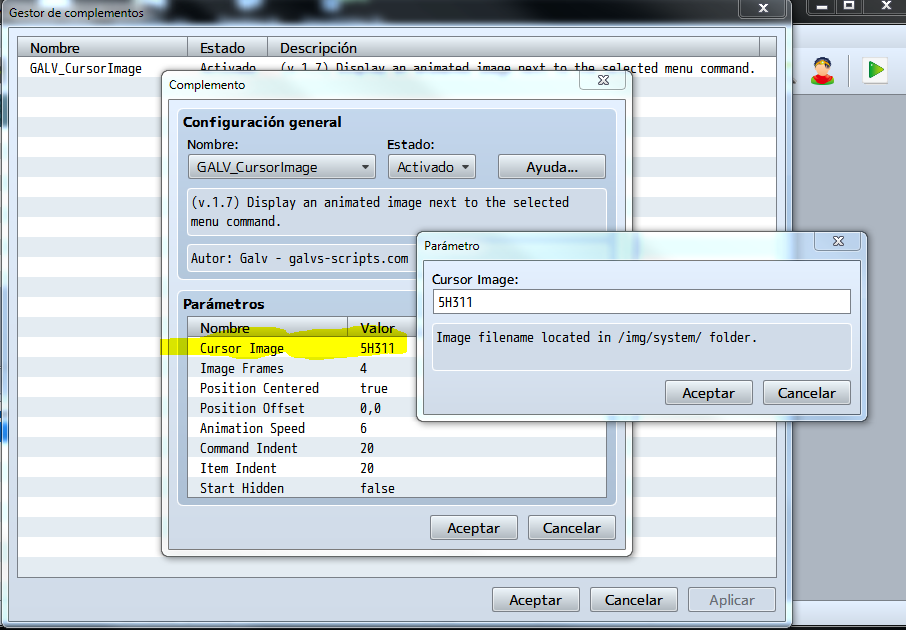The width and height of the screenshot is (906, 630).
Task: Sort plugins by the Nombre column header
Action: 51,47
